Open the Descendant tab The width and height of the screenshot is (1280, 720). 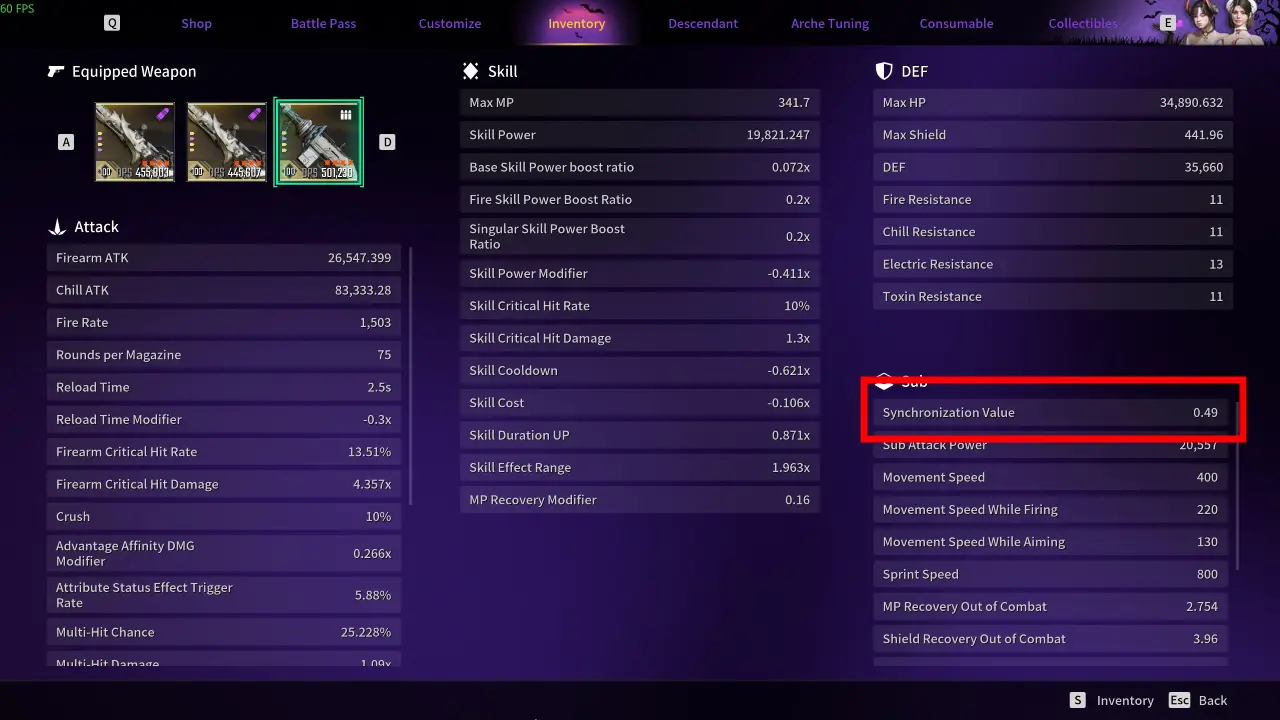[703, 23]
